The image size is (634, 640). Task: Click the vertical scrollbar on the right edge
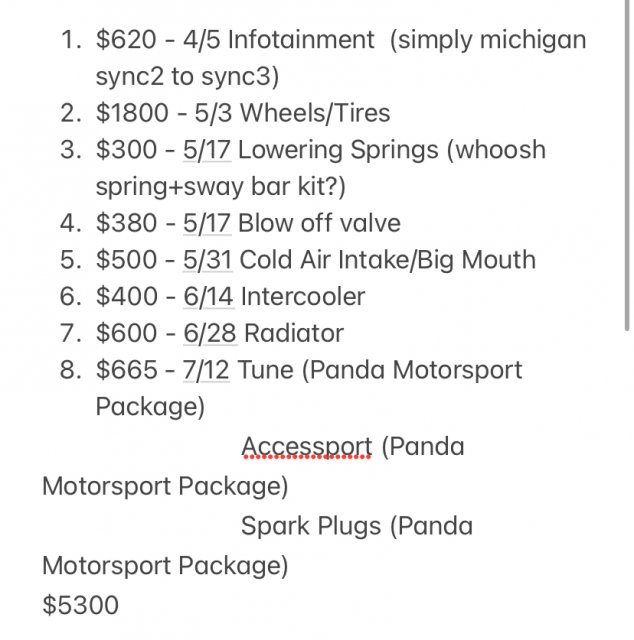tap(627, 163)
